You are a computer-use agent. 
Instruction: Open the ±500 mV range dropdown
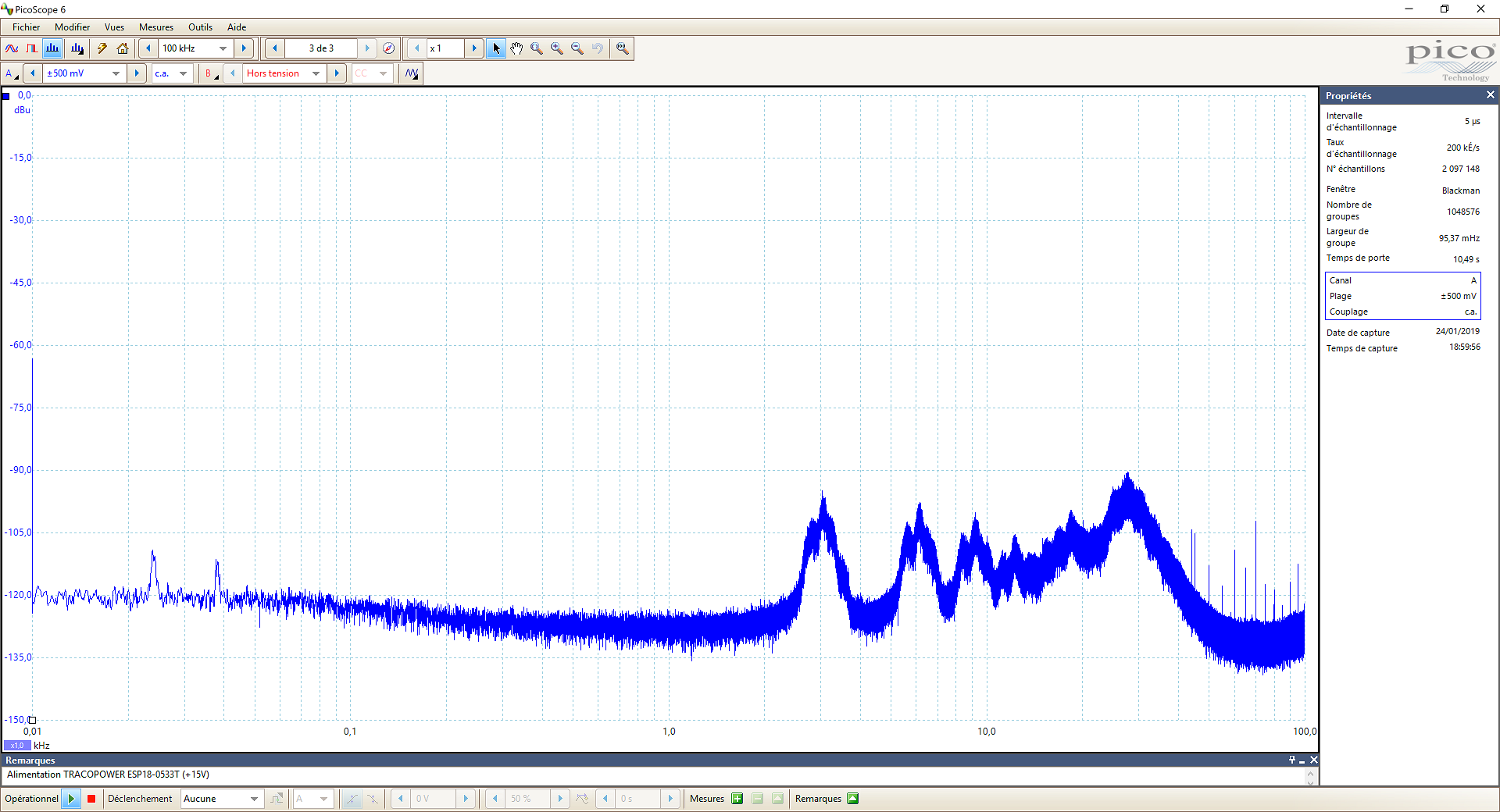(116, 73)
